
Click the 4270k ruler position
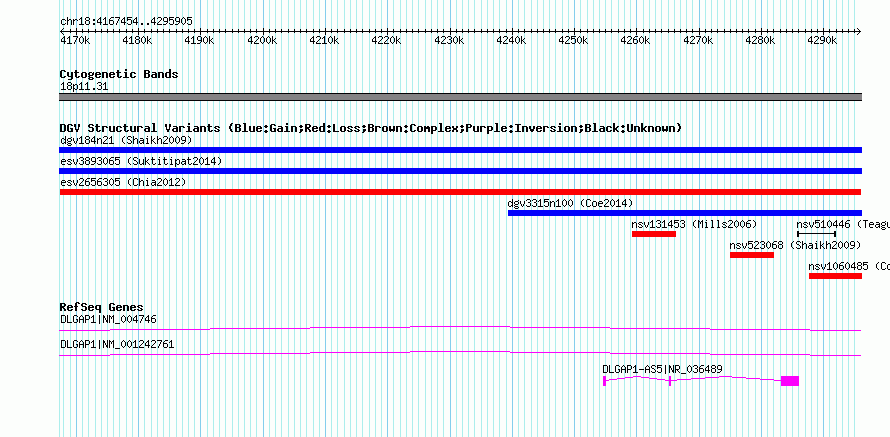(x=698, y=41)
